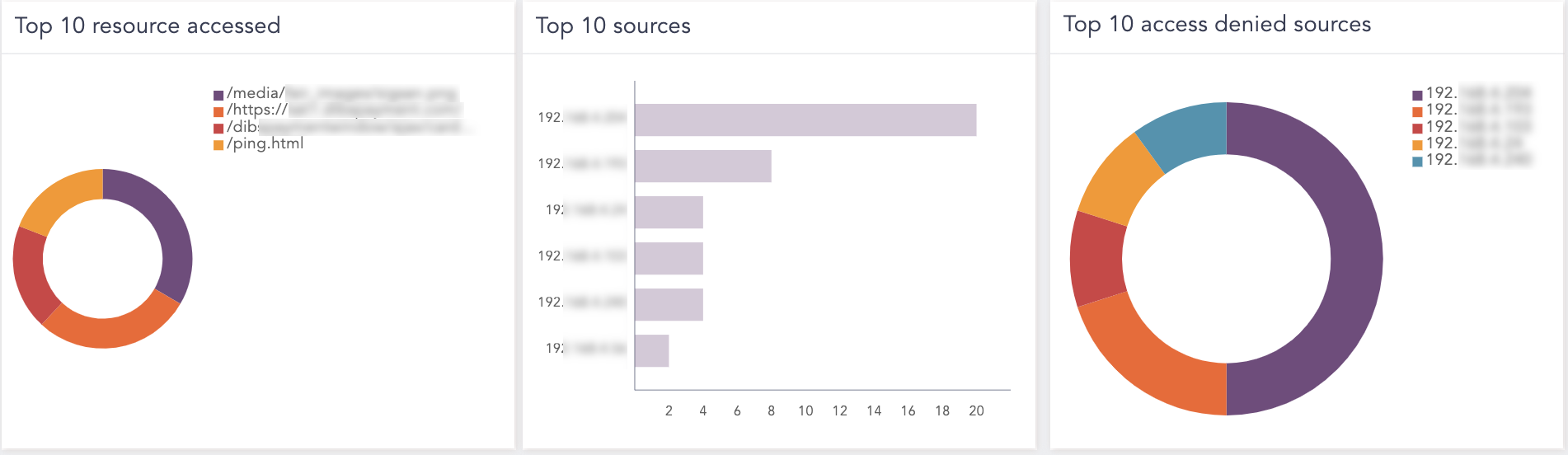This screenshot has height=455, width=1568.
Task: Click the second bar reaching value 8
Action: tap(703, 167)
